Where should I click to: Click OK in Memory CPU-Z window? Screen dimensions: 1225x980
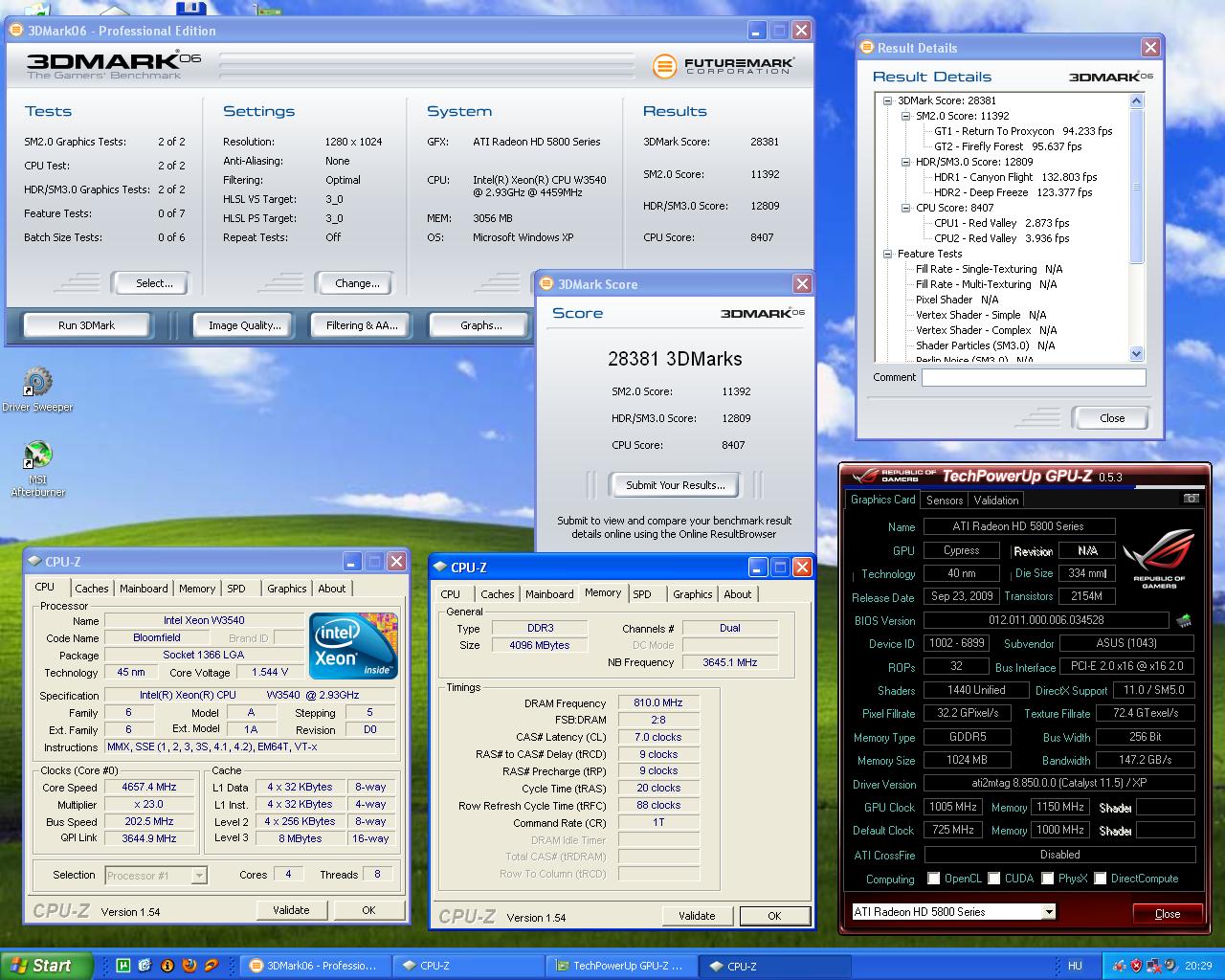coord(774,916)
